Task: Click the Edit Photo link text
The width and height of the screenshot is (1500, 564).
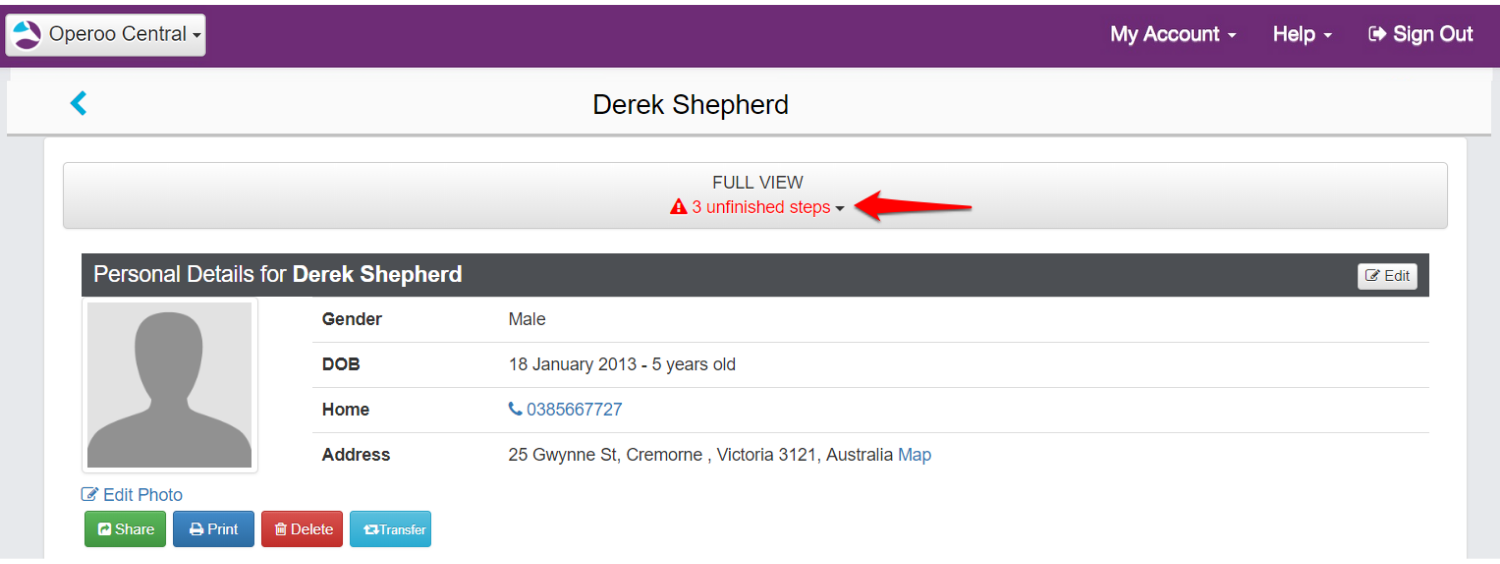Action: click(142, 495)
